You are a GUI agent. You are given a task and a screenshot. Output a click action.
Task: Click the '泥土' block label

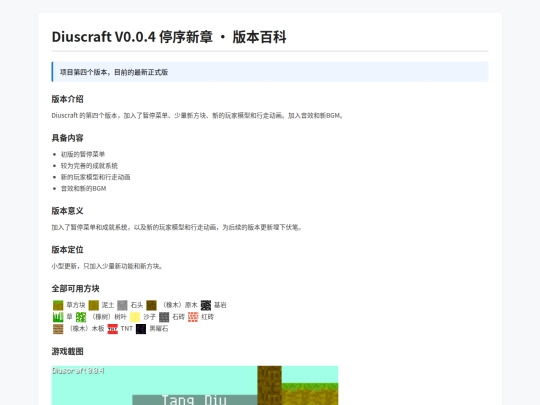[108, 305]
